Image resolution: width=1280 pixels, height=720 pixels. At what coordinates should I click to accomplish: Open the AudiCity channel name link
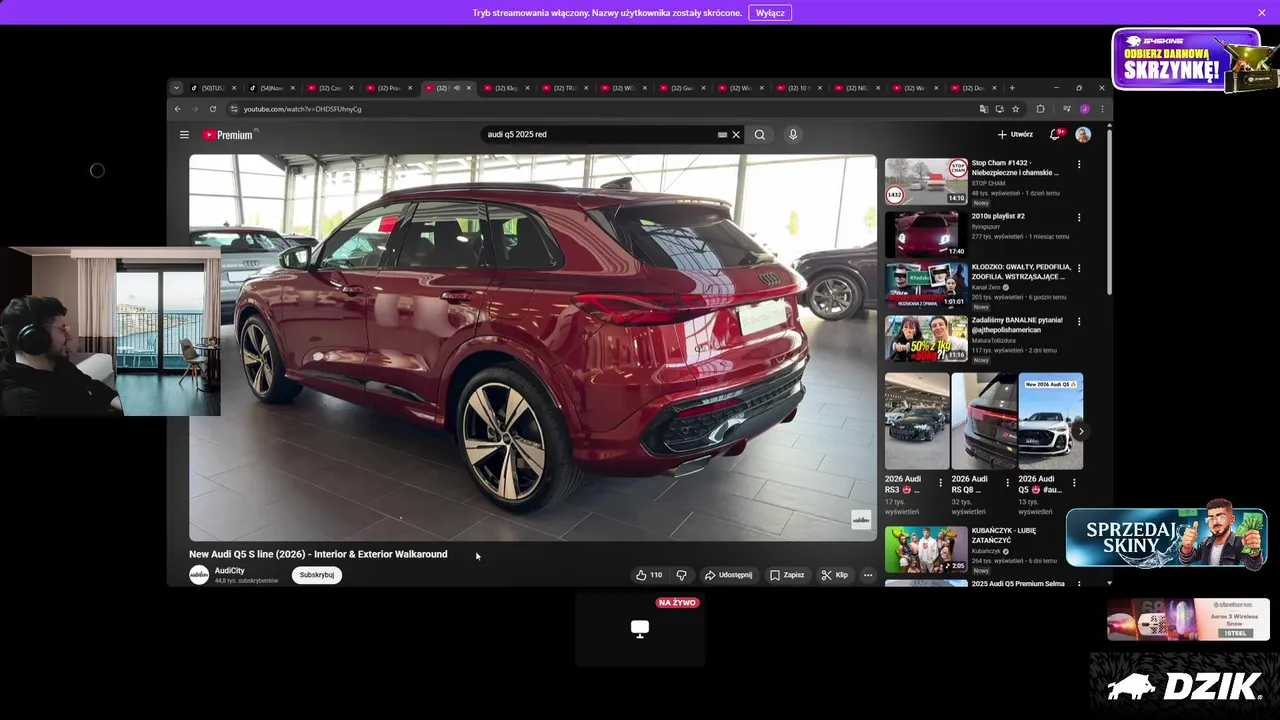[230, 571]
